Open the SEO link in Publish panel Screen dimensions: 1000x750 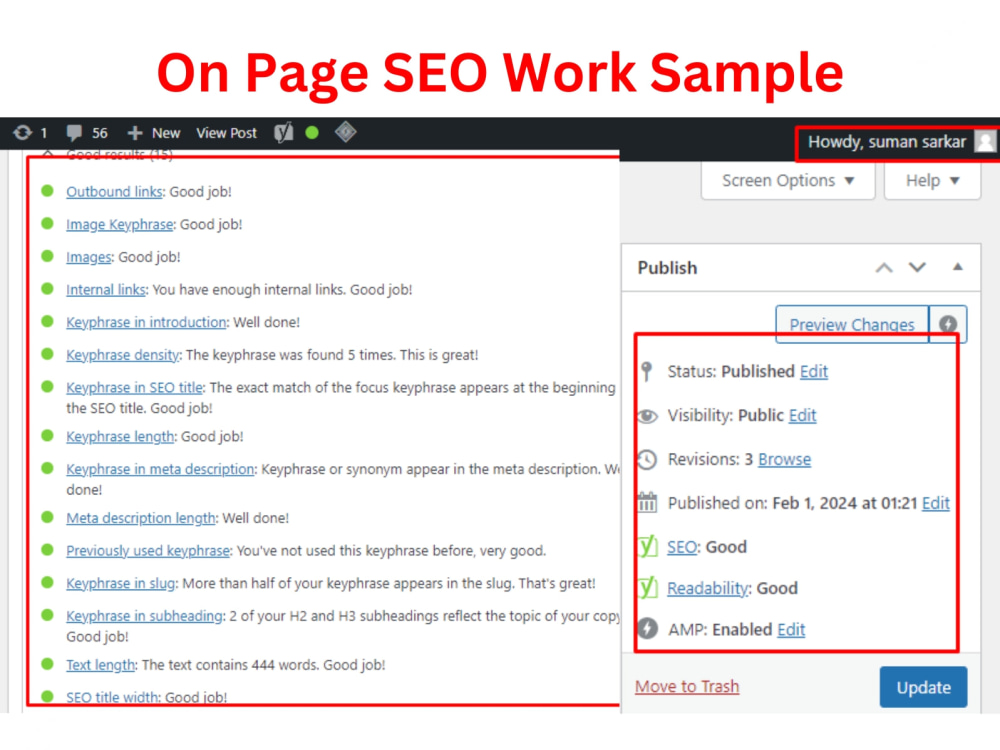682,547
